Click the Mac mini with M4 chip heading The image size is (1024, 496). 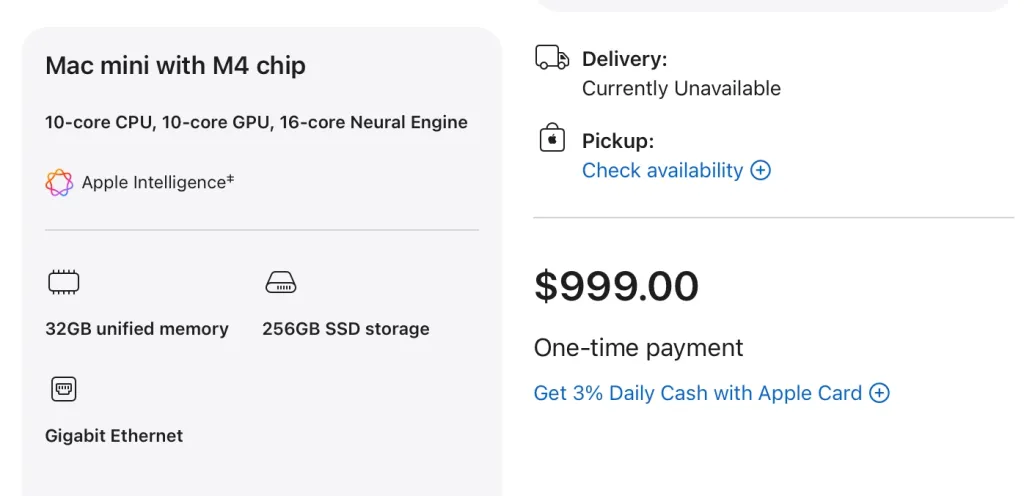pos(175,66)
